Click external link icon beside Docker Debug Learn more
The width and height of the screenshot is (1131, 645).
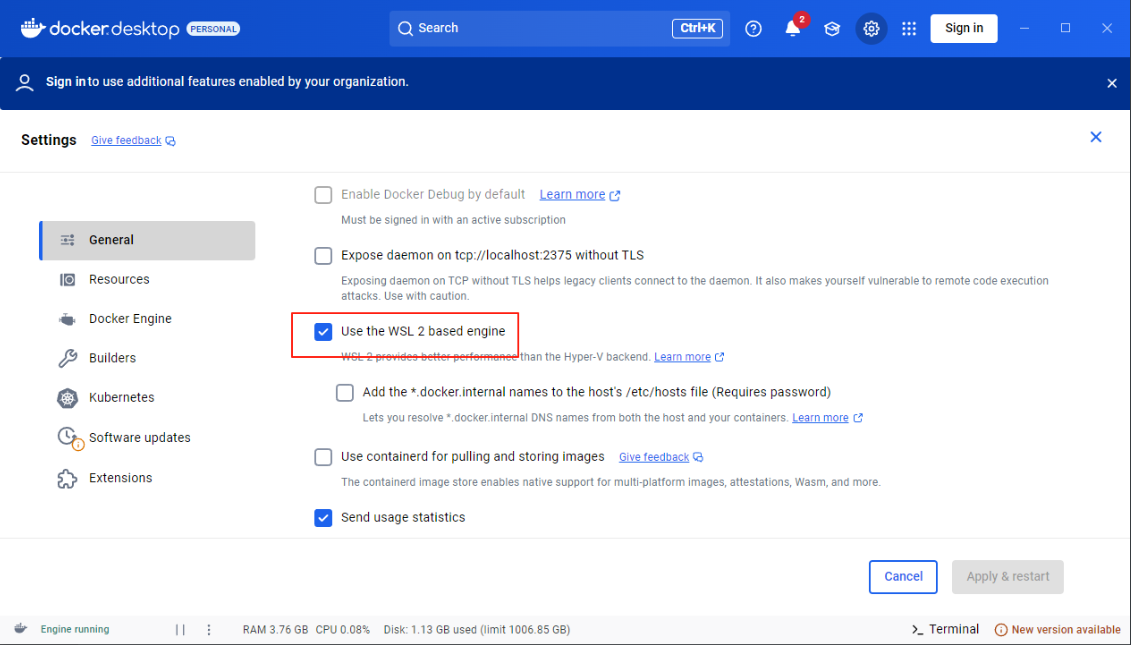point(615,196)
